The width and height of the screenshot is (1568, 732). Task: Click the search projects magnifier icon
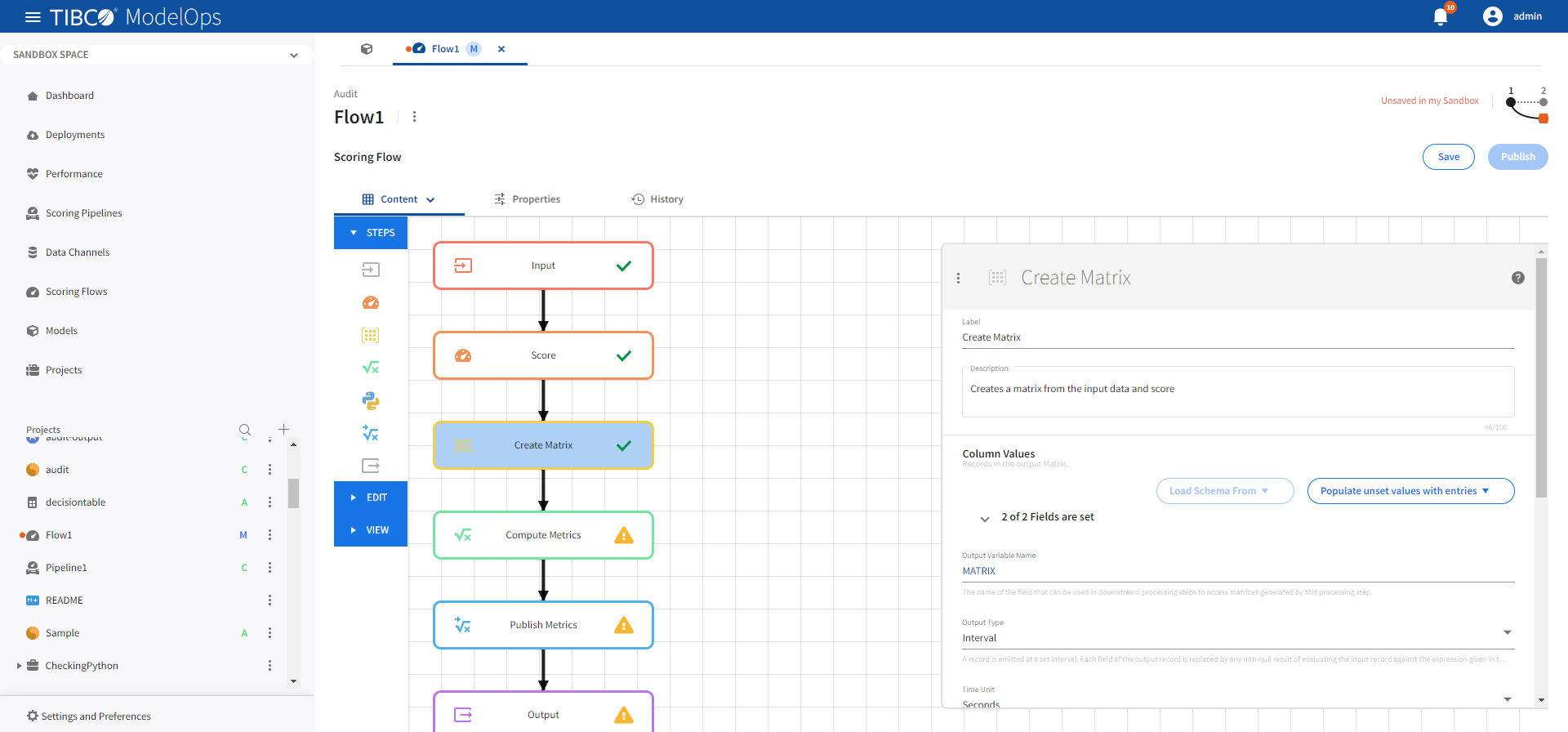[245, 430]
